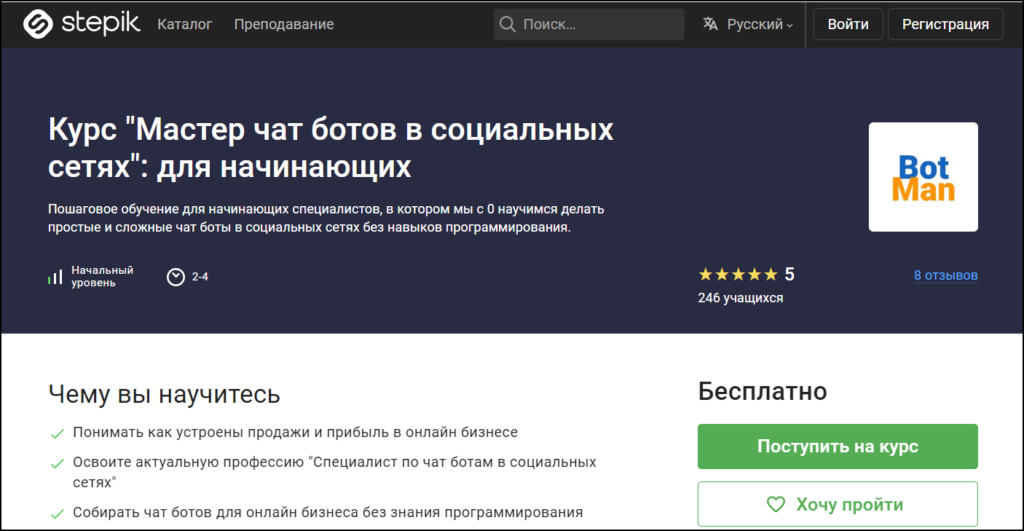The width and height of the screenshot is (1024, 531).
Task: Open the 8 отзывов reviews link
Action: 945,275
